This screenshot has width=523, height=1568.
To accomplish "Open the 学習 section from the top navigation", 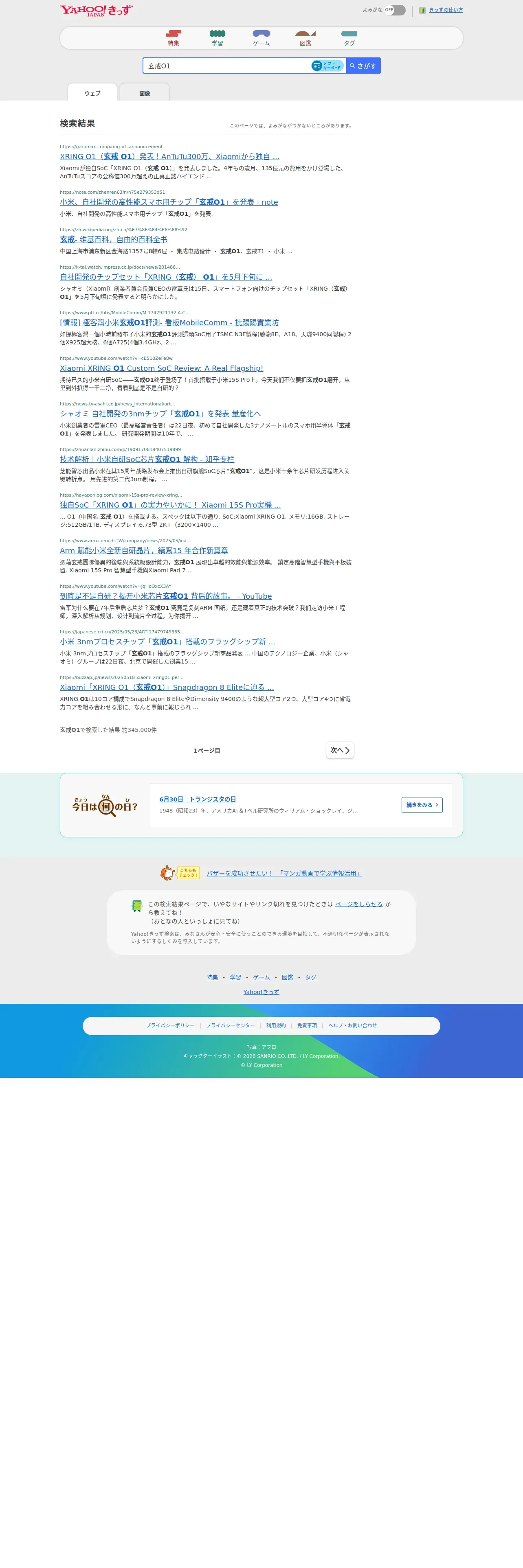I will click(218, 38).
